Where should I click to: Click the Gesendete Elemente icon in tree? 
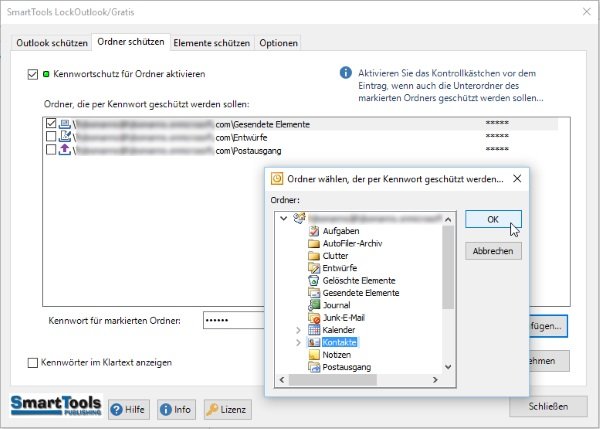pyautogui.click(x=314, y=293)
